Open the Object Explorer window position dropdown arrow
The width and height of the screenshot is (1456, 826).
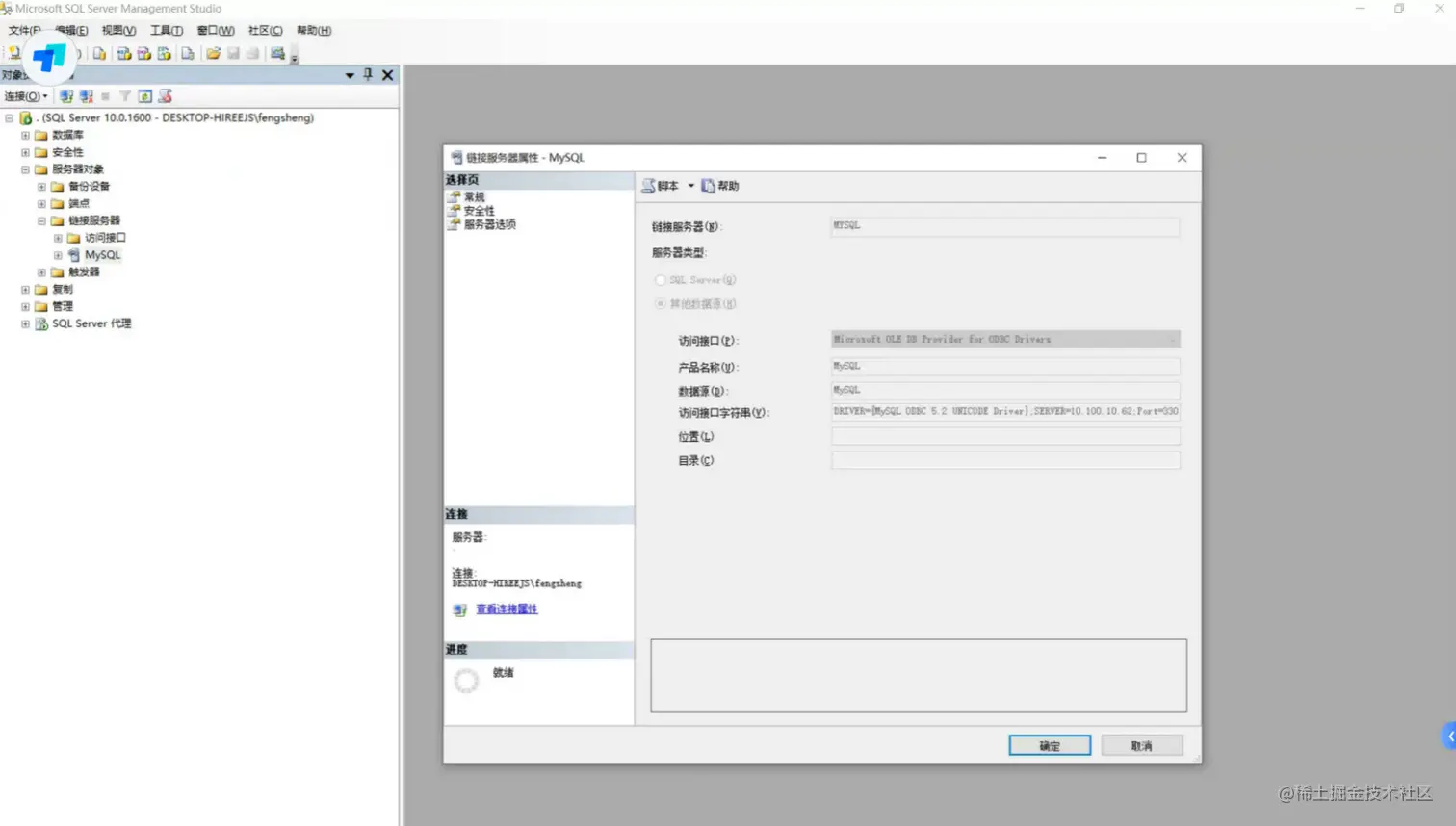[x=350, y=75]
